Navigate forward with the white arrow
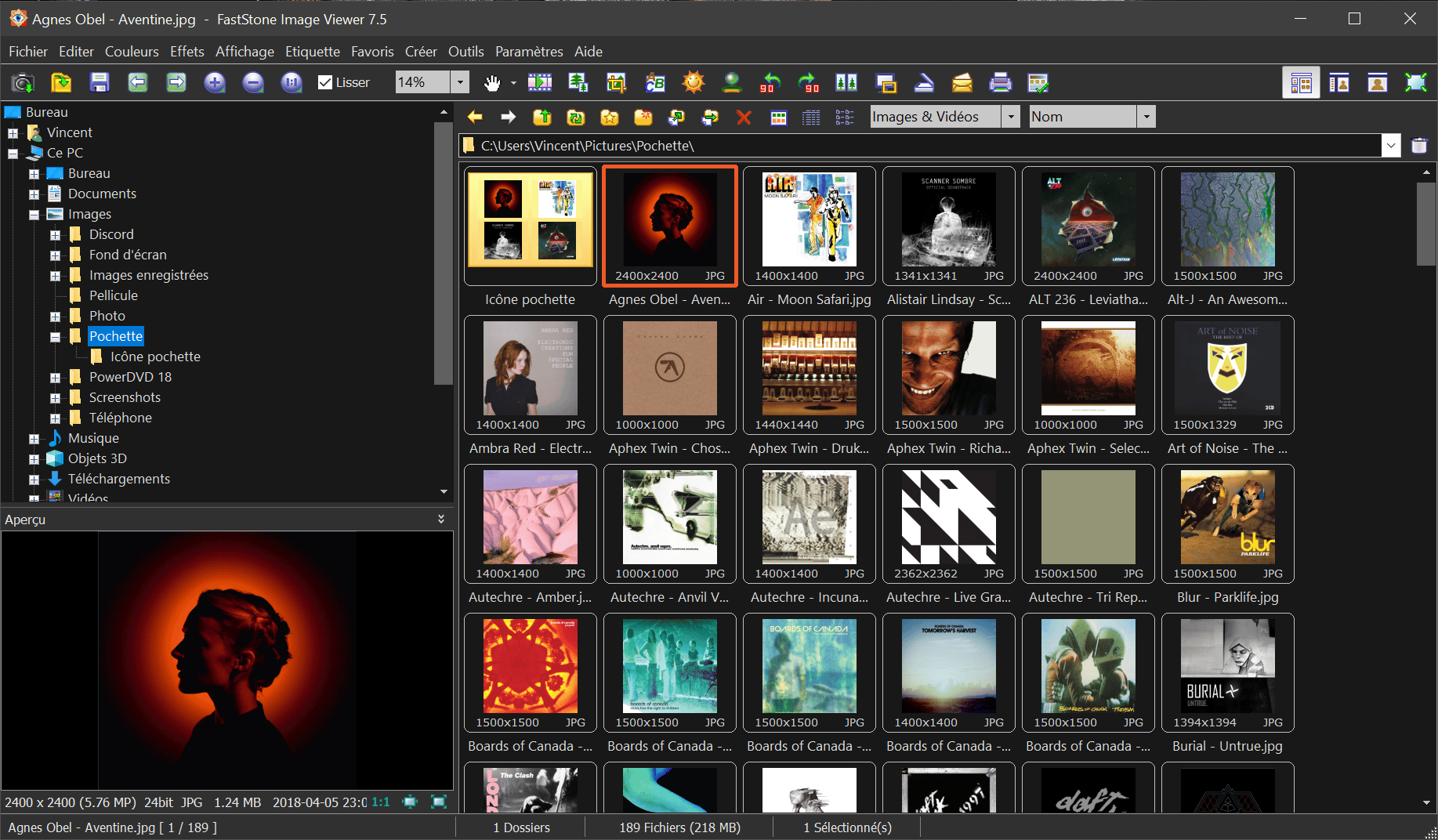The height and width of the screenshot is (840, 1438). tap(509, 118)
